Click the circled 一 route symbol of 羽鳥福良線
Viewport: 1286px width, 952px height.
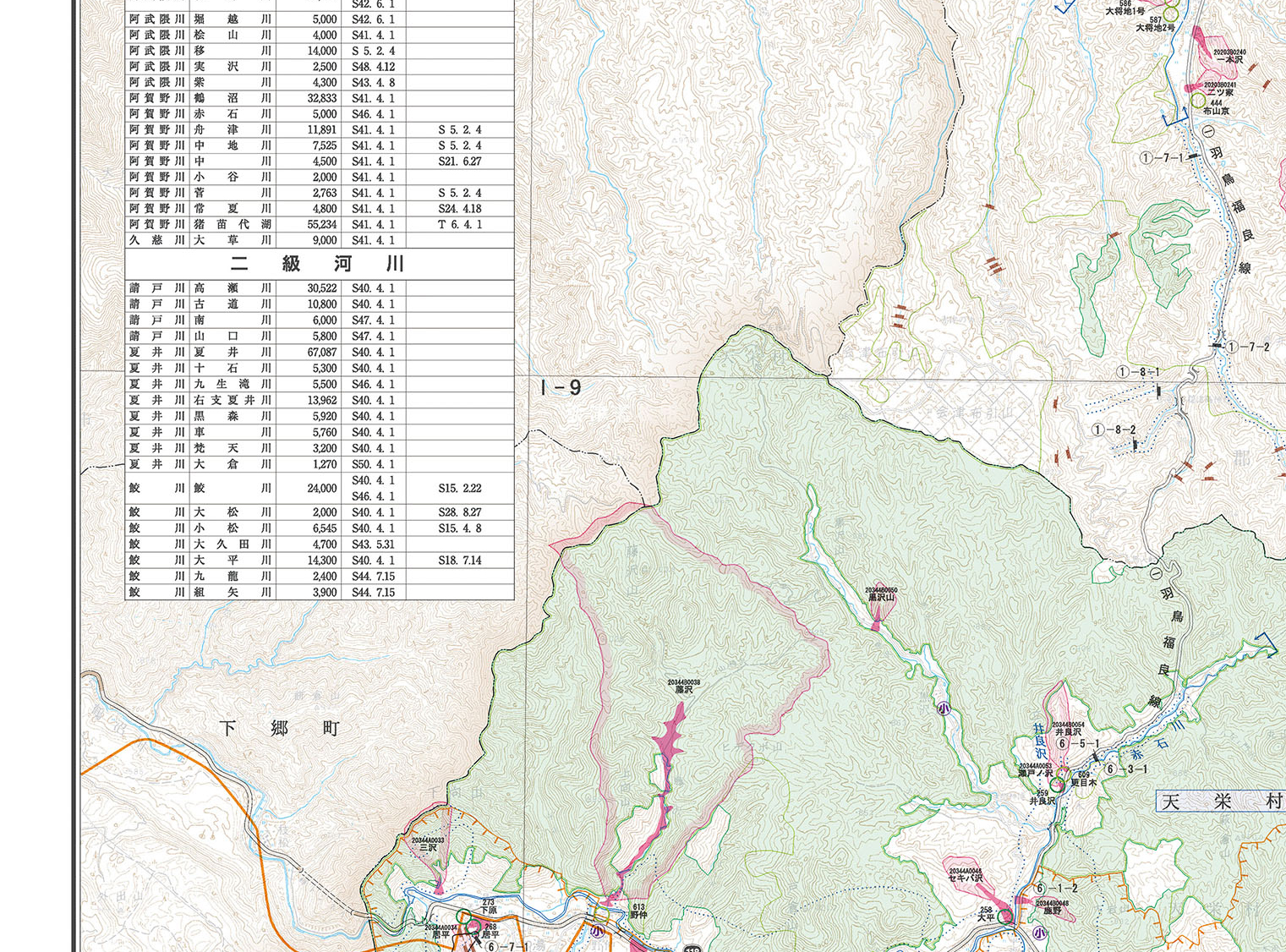click(x=1208, y=133)
